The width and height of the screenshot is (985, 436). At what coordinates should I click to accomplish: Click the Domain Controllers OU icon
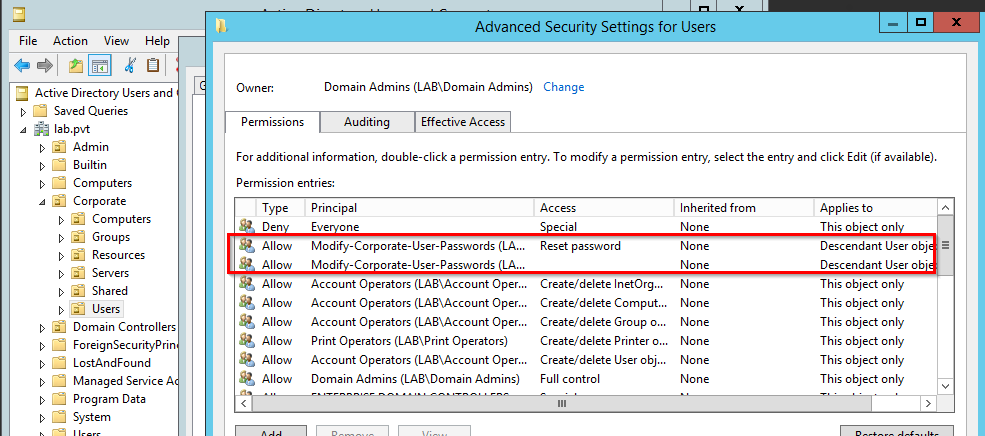point(59,327)
